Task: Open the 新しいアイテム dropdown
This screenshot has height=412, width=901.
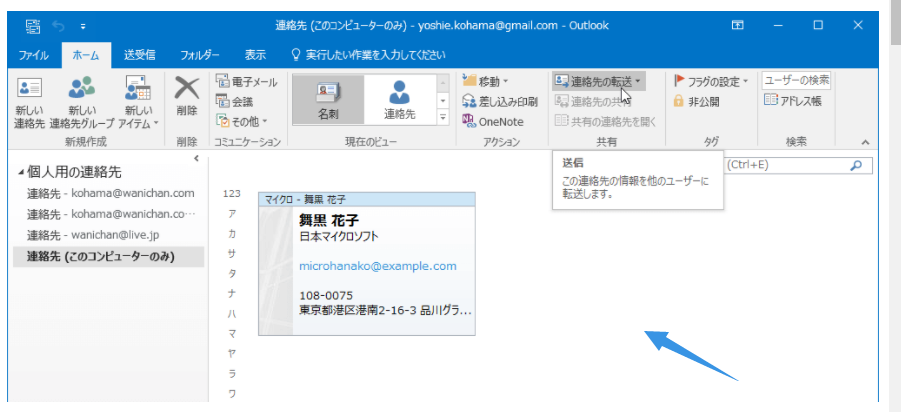Action: point(138,102)
